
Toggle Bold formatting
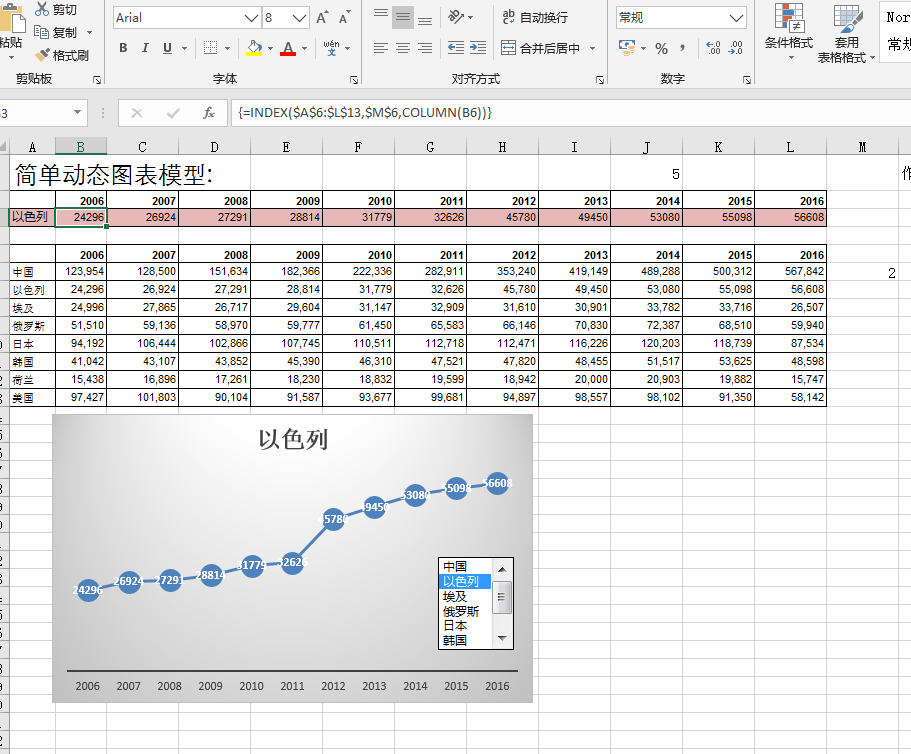pyautogui.click(x=123, y=48)
